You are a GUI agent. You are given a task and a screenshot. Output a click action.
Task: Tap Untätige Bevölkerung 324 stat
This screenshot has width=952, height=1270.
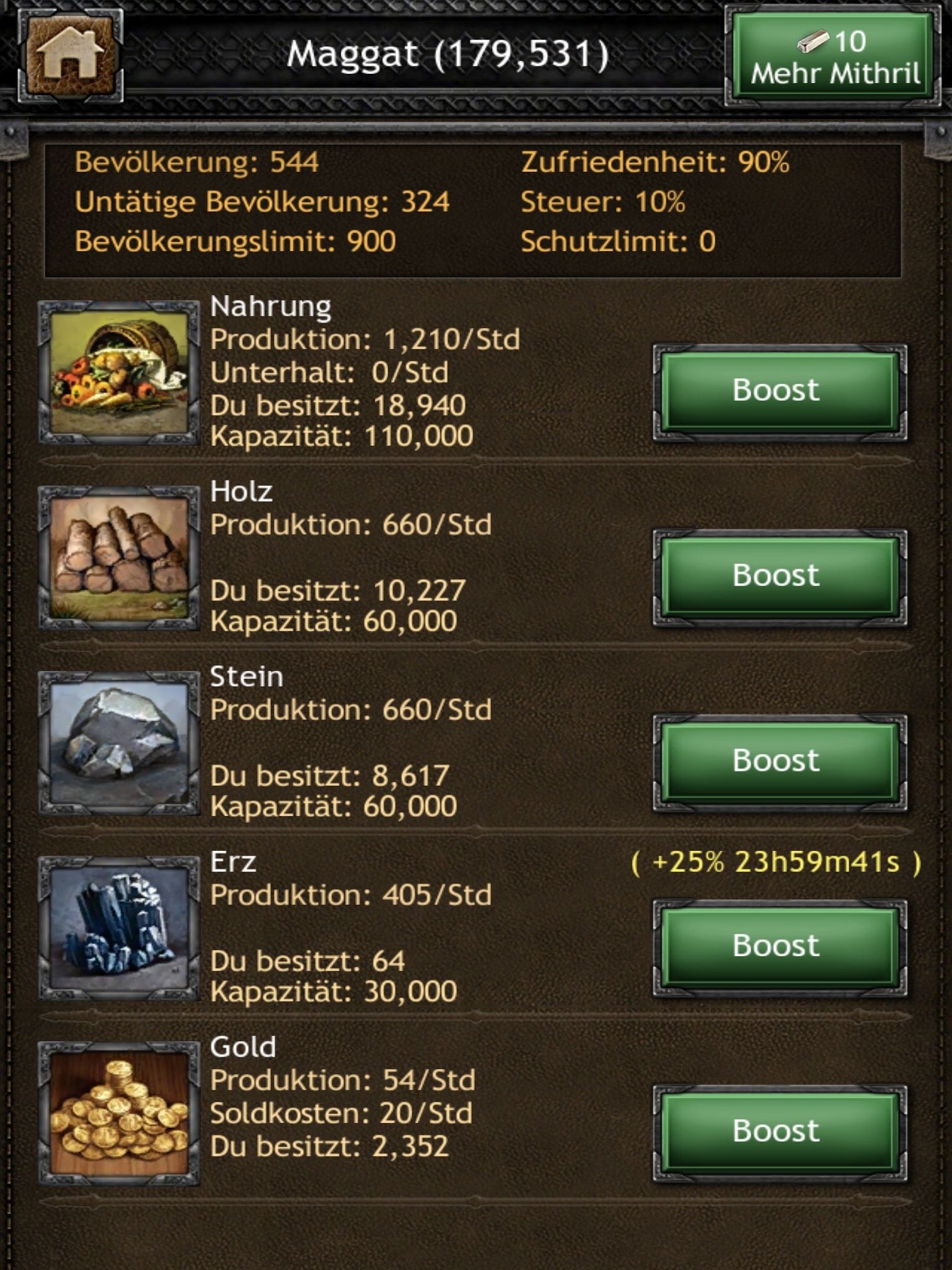(x=262, y=202)
